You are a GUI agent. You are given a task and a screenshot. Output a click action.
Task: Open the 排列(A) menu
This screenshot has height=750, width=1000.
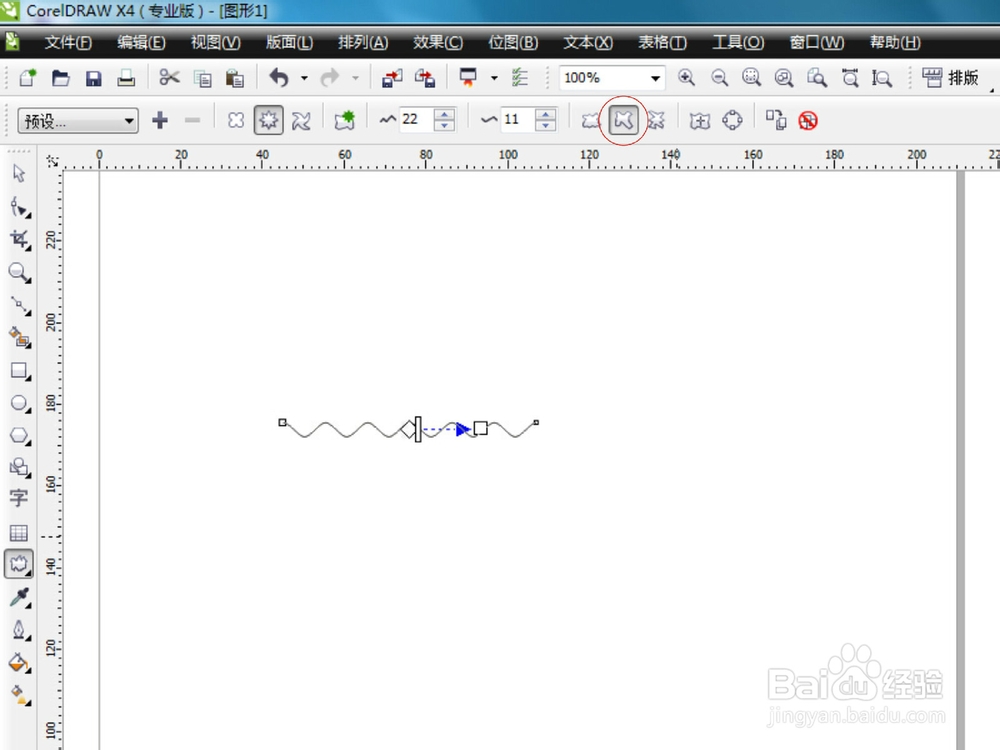click(363, 42)
